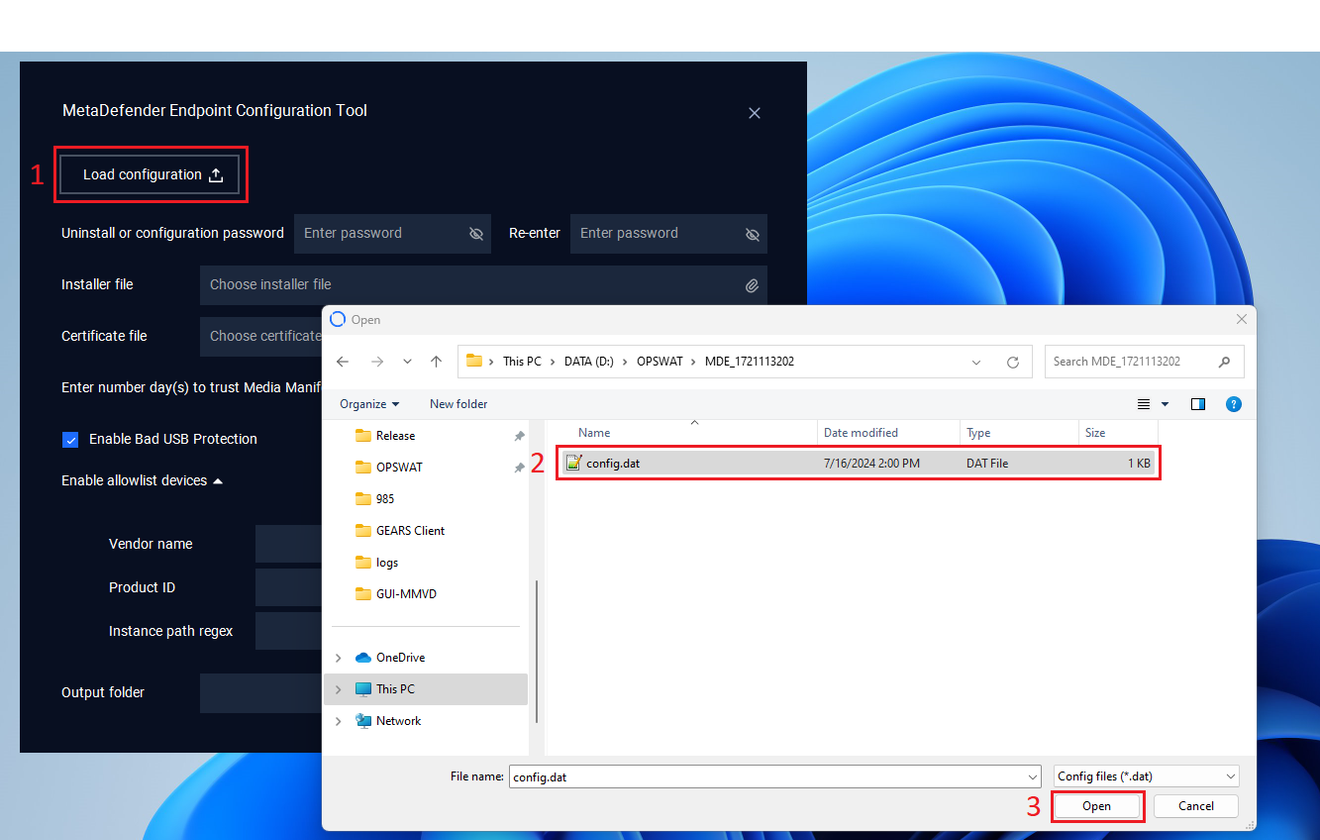The height and width of the screenshot is (840, 1320).
Task: Focus the Uninstall or configuration password field
Action: tap(392, 233)
